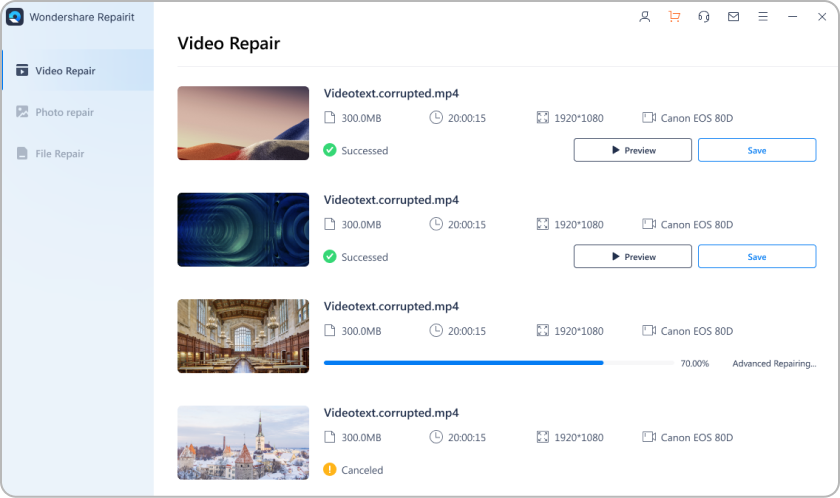Click the library hall video thumbnail
Image resolution: width=840 pixels, height=498 pixels.
(243, 336)
